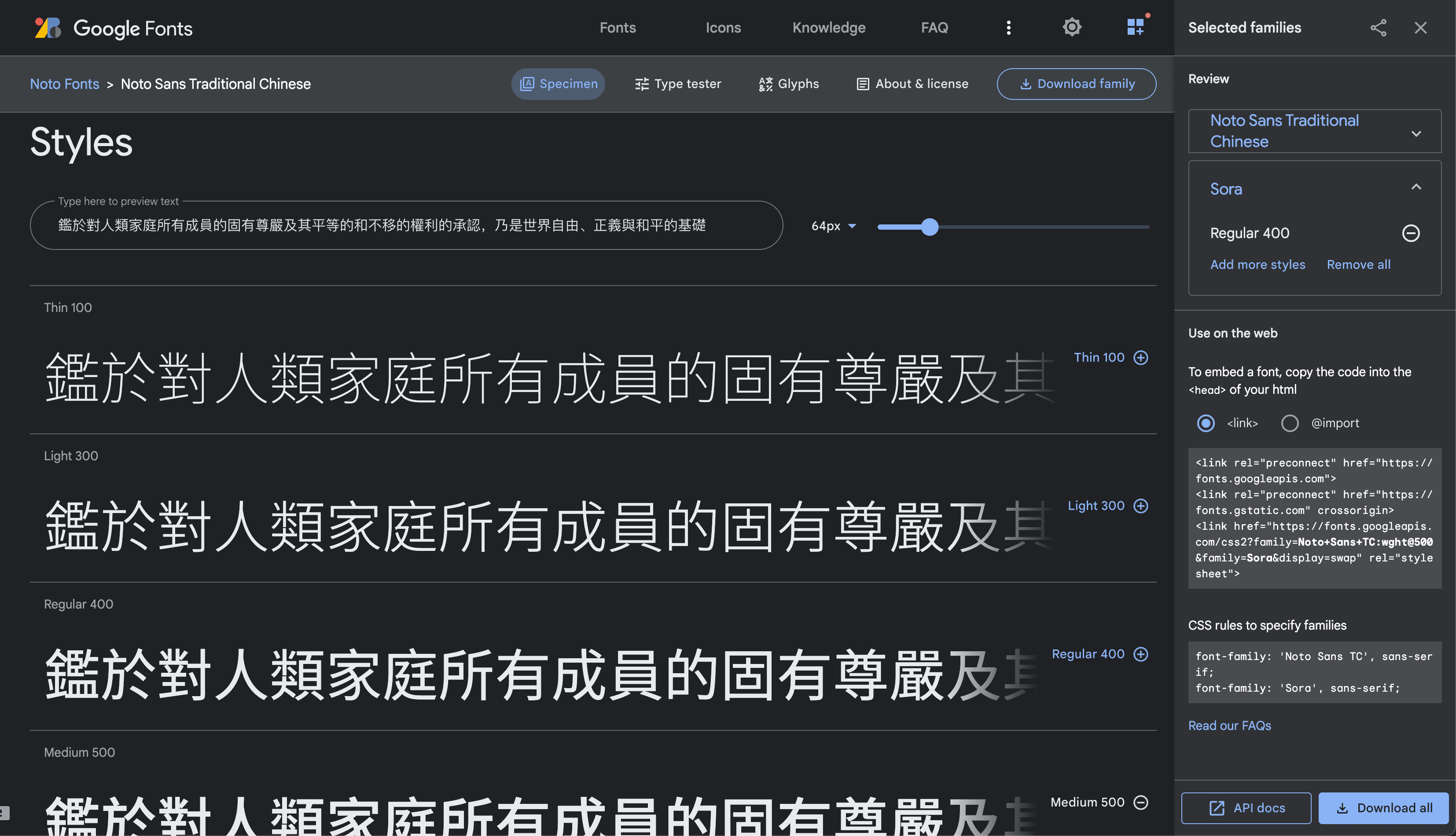
Task: Expand Noto Sans Traditional Chinese family
Action: coord(1416,133)
